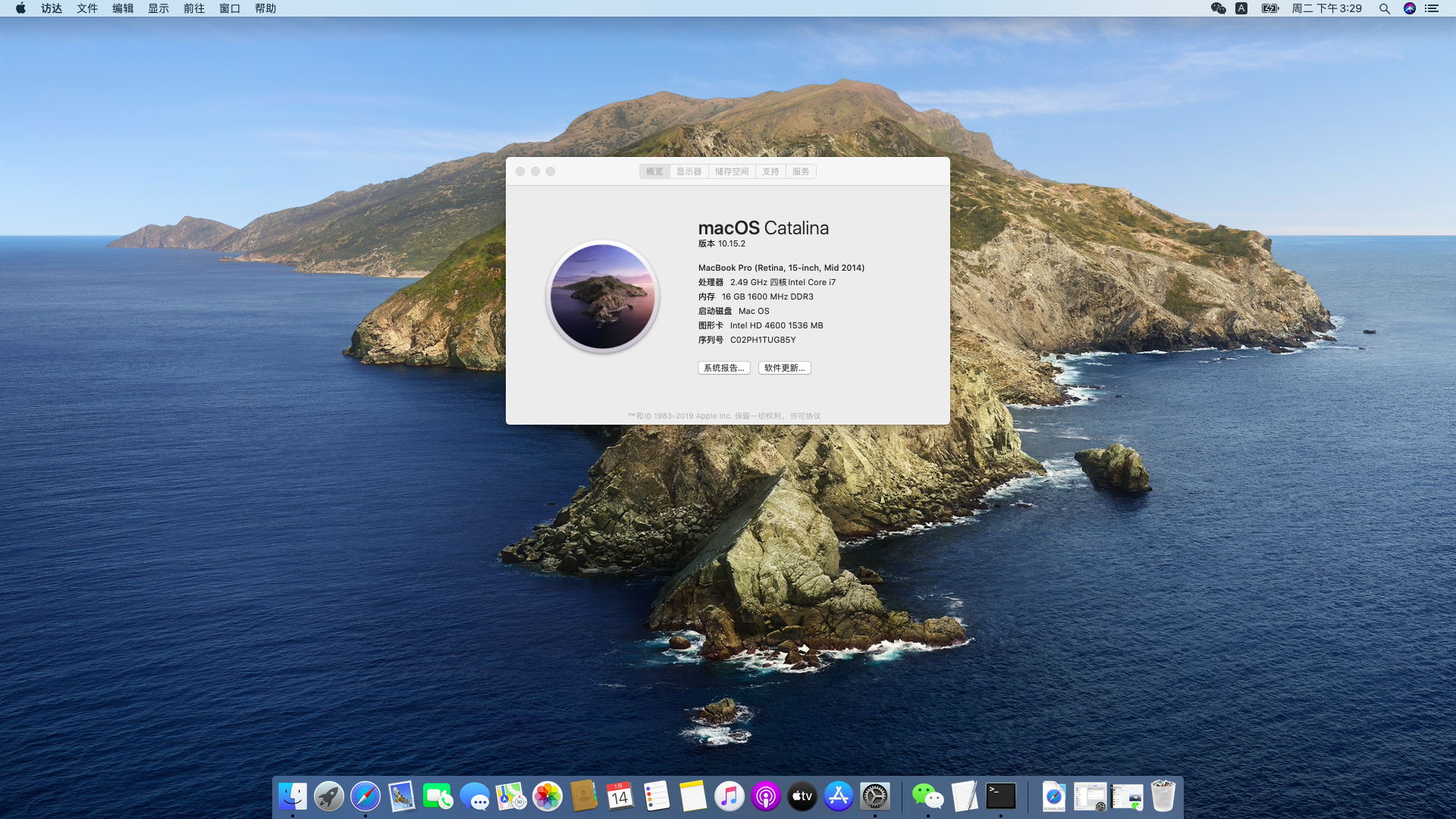Open System Preferences gear icon

pyautogui.click(x=874, y=796)
